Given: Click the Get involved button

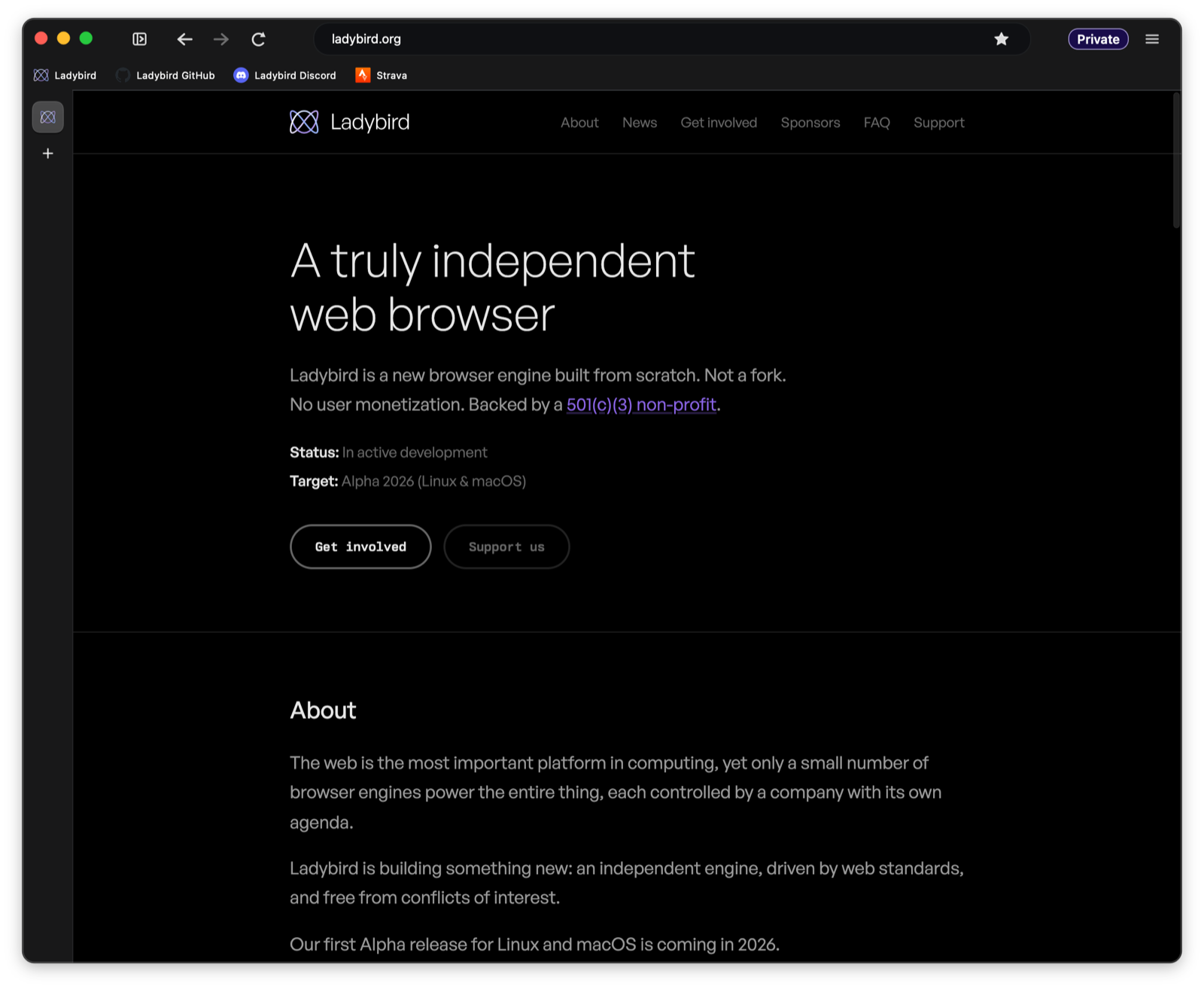Looking at the screenshot, I should pyautogui.click(x=360, y=547).
